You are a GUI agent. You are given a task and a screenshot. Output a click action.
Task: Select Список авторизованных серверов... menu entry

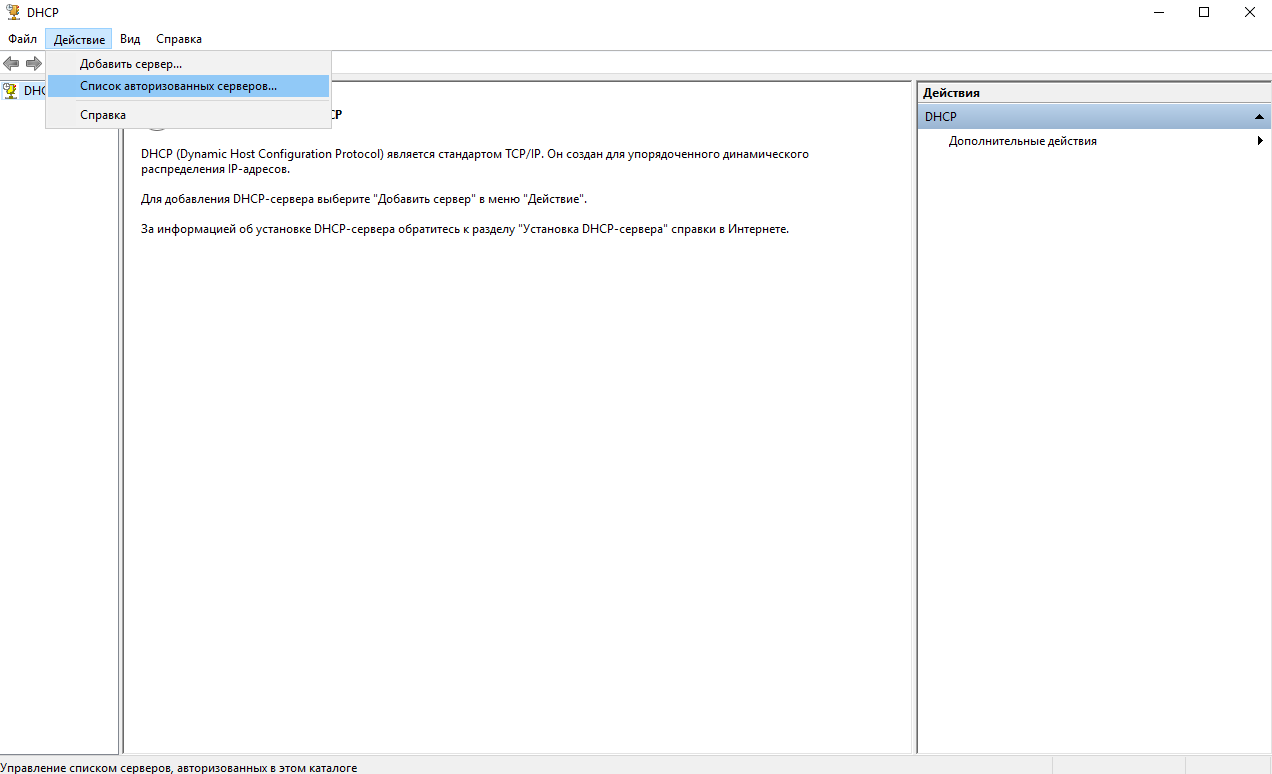179,86
